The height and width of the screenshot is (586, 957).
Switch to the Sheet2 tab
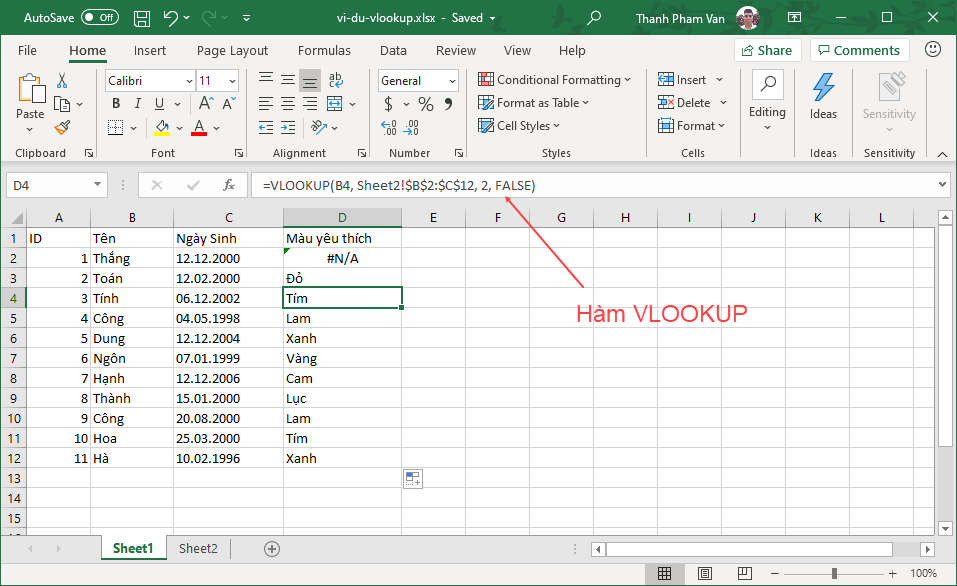tap(198, 548)
